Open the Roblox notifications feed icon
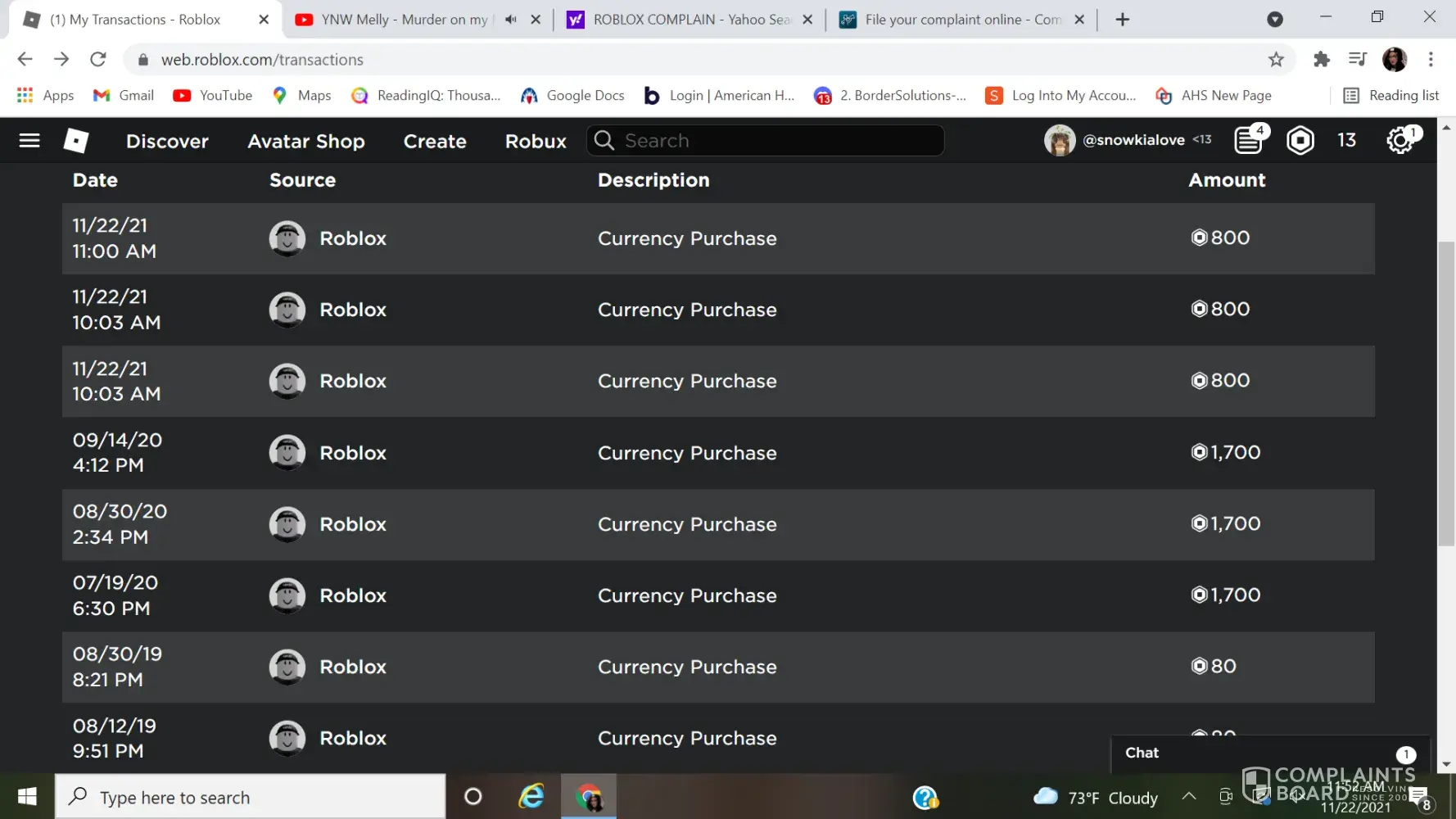 pyautogui.click(x=1249, y=141)
